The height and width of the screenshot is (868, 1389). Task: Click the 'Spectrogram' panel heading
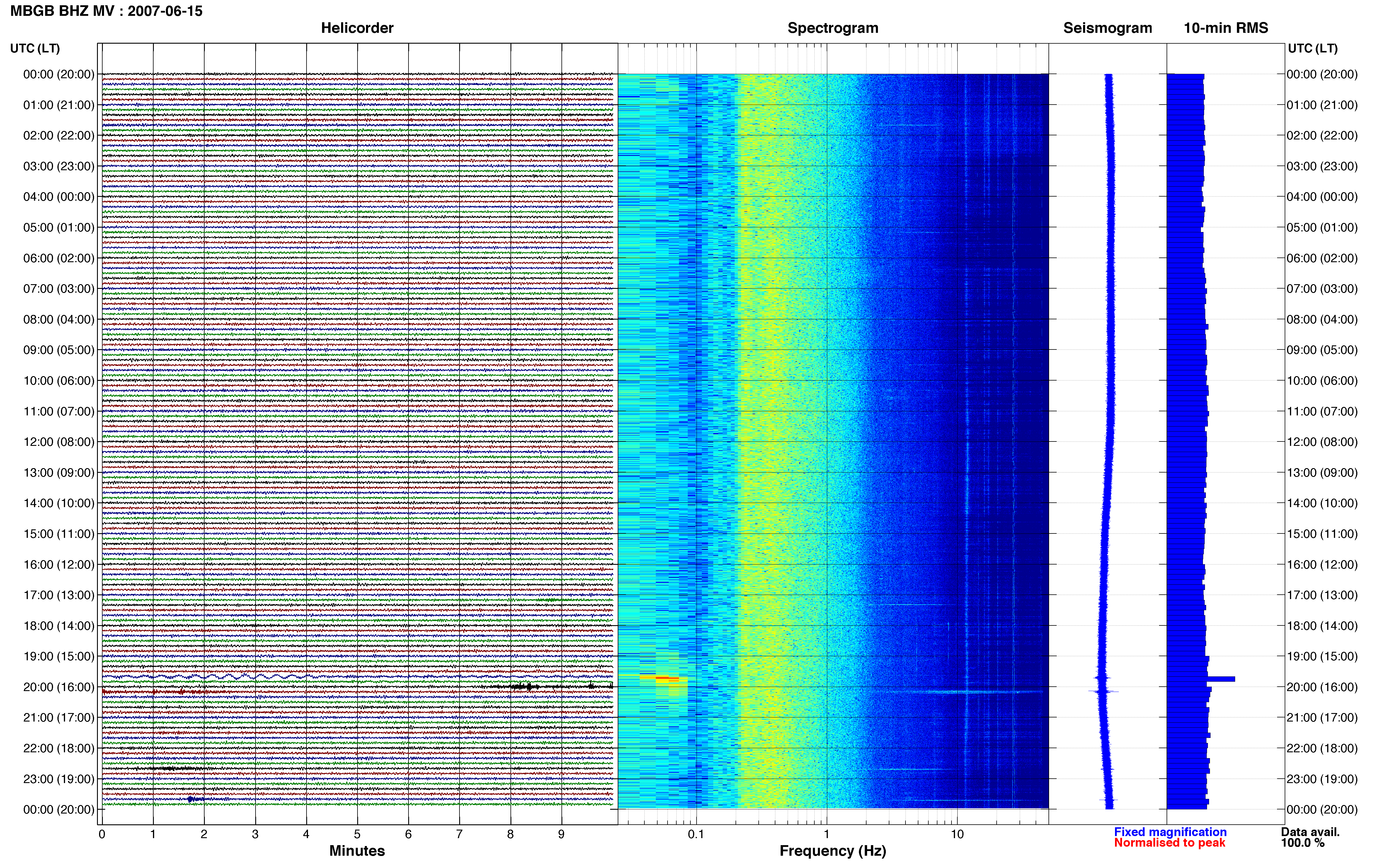[x=833, y=28]
